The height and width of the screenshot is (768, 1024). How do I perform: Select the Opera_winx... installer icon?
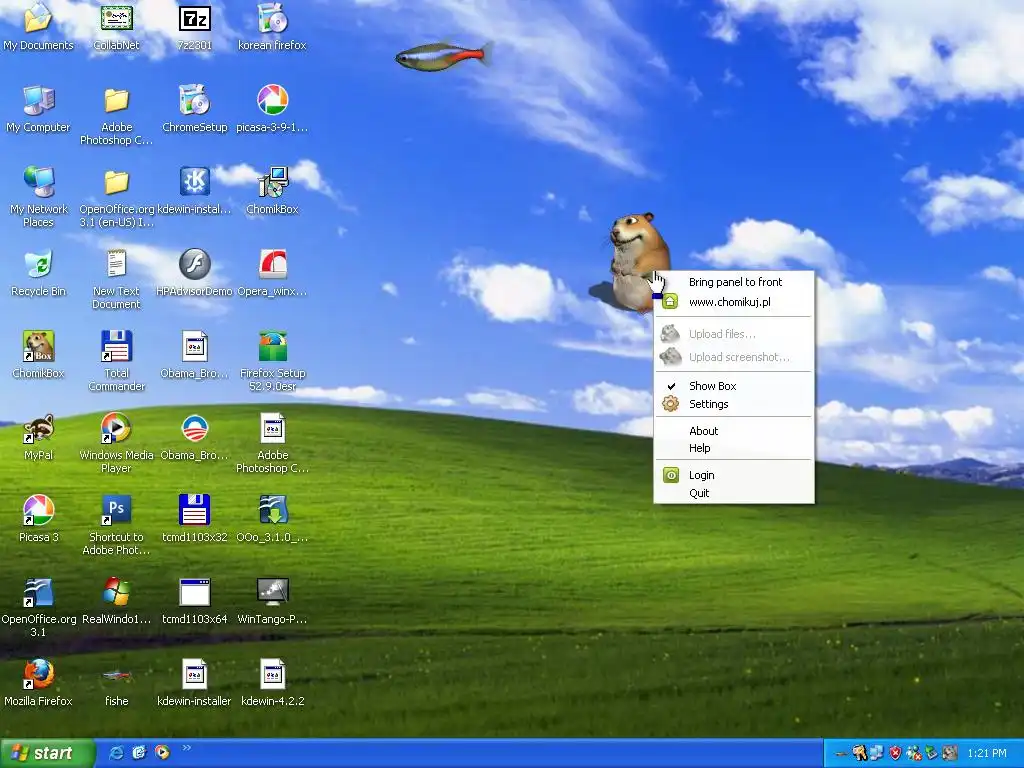pyautogui.click(x=272, y=273)
